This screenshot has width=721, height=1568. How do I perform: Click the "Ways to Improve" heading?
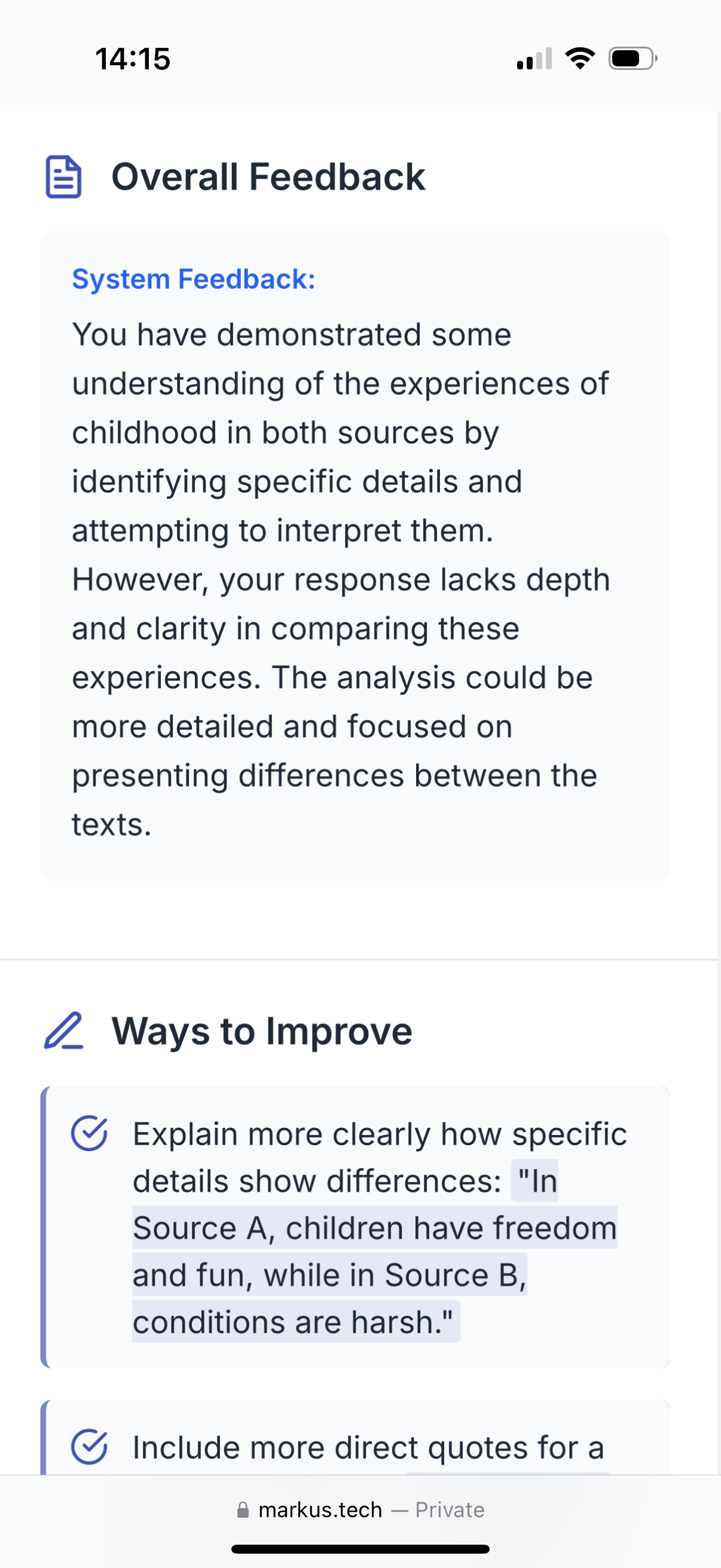(x=262, y=1031)
